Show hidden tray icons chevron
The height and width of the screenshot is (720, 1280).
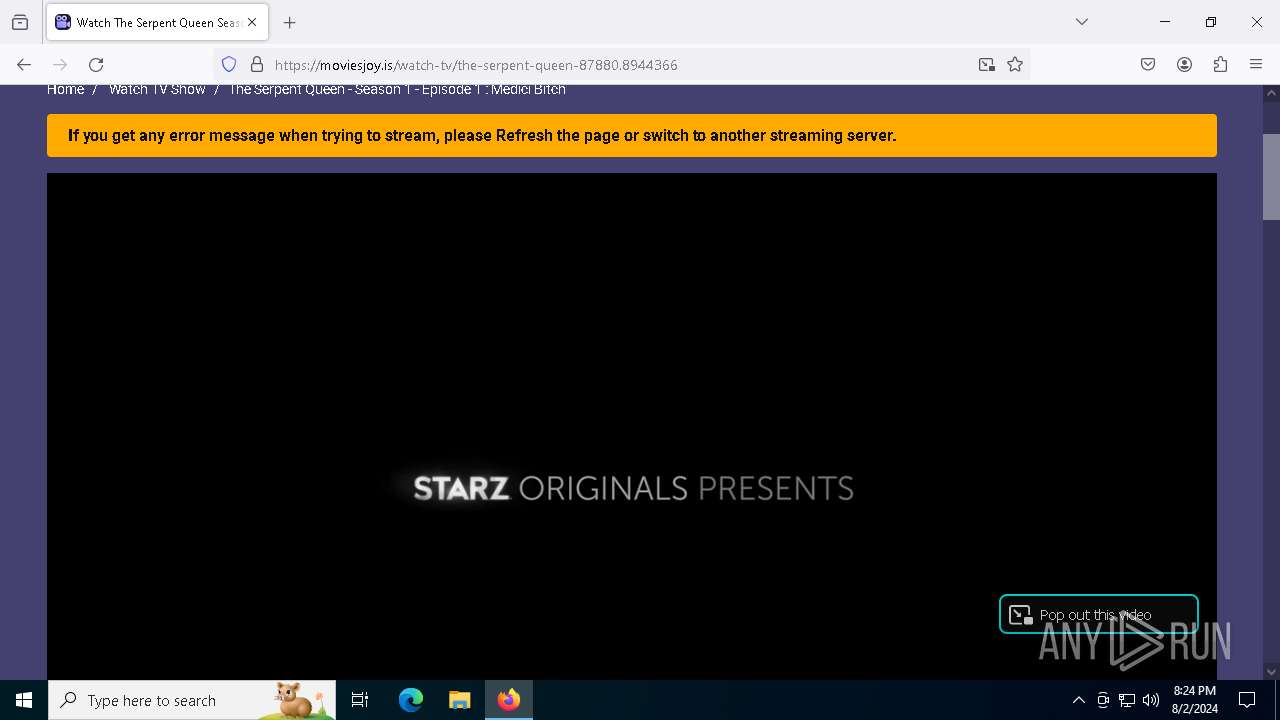[x=1078, y=700]
